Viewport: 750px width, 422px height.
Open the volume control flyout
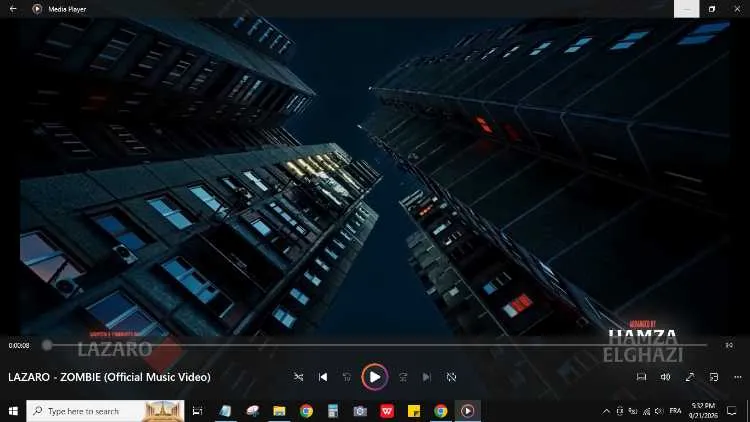tap(665, 377)
